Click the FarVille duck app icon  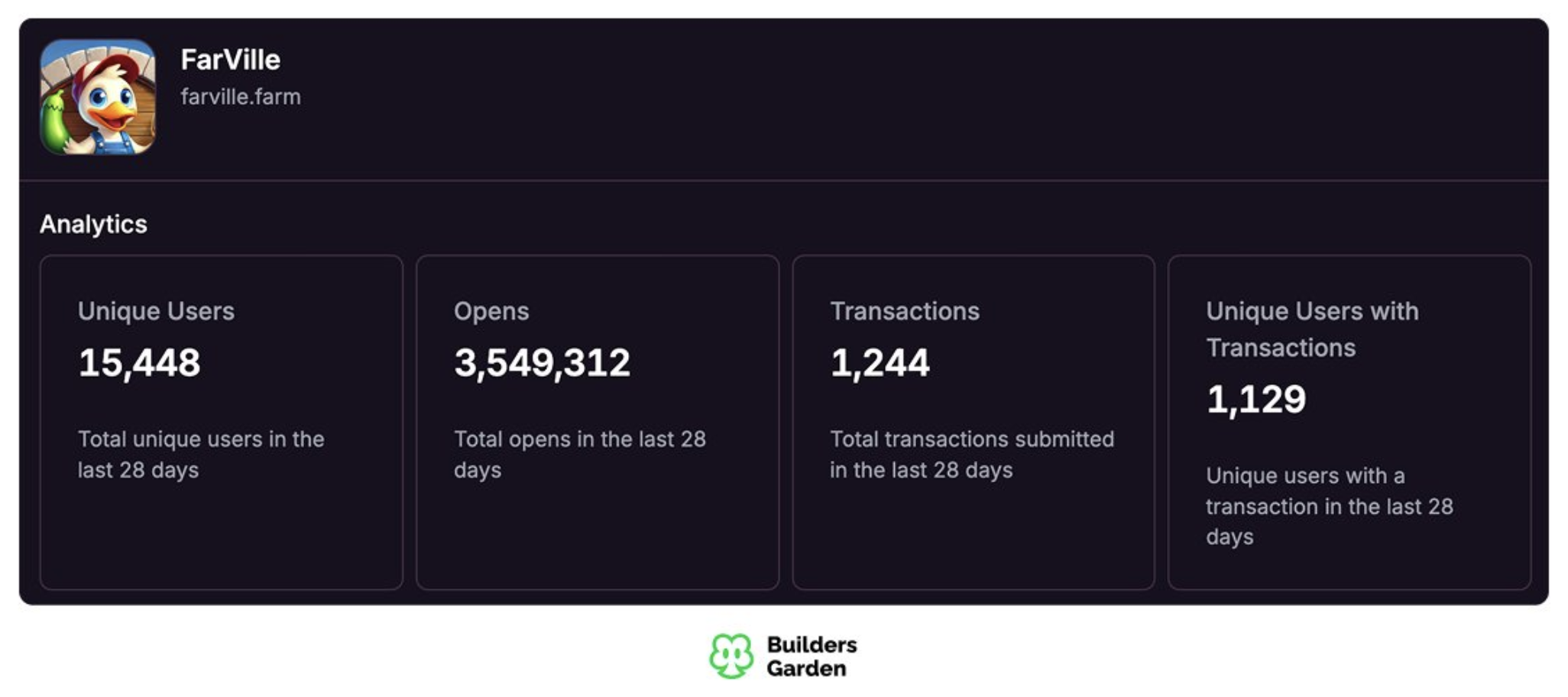pyautogui.click(x=98, y=97)
